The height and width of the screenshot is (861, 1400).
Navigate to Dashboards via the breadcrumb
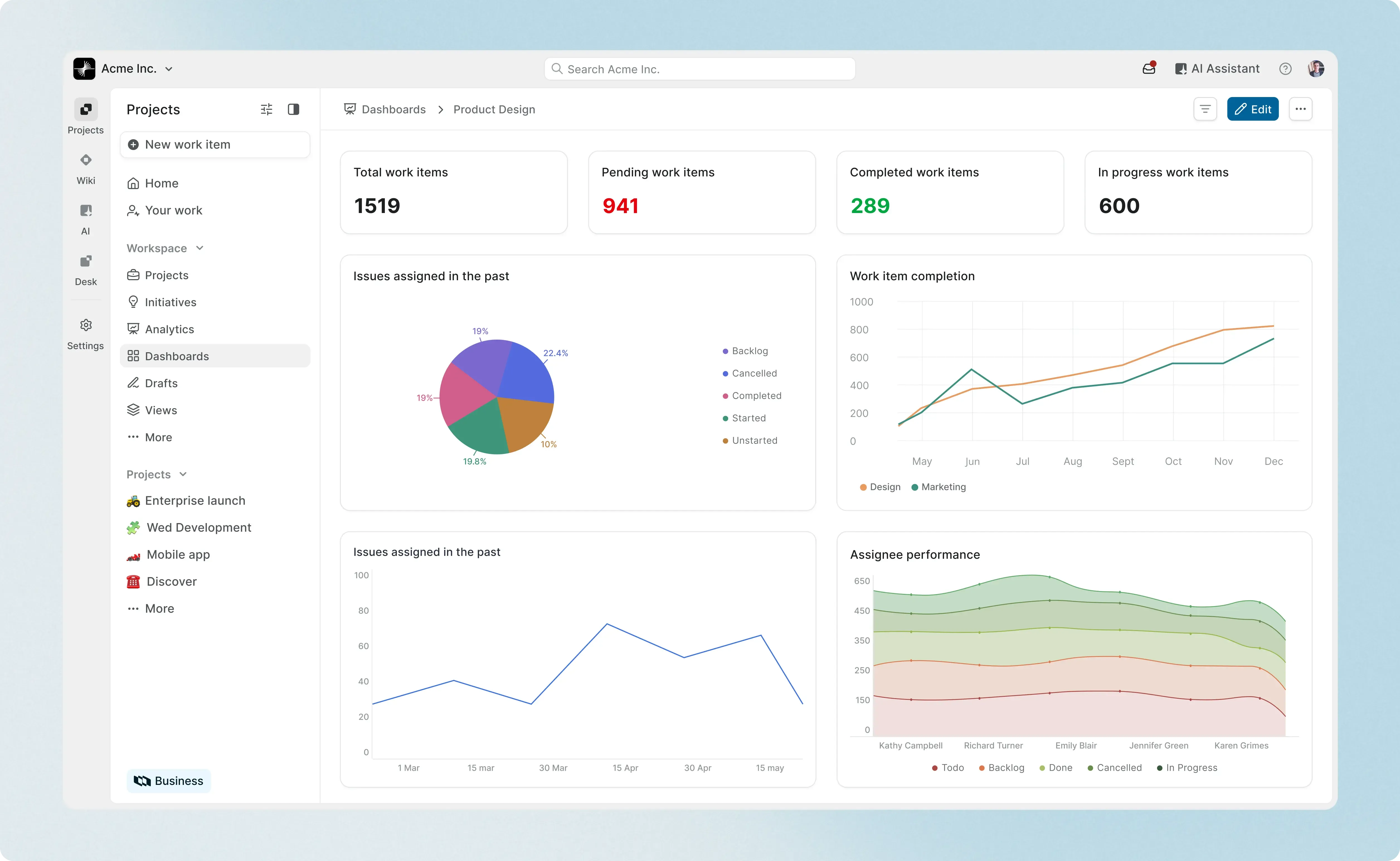tap(394, 109)
